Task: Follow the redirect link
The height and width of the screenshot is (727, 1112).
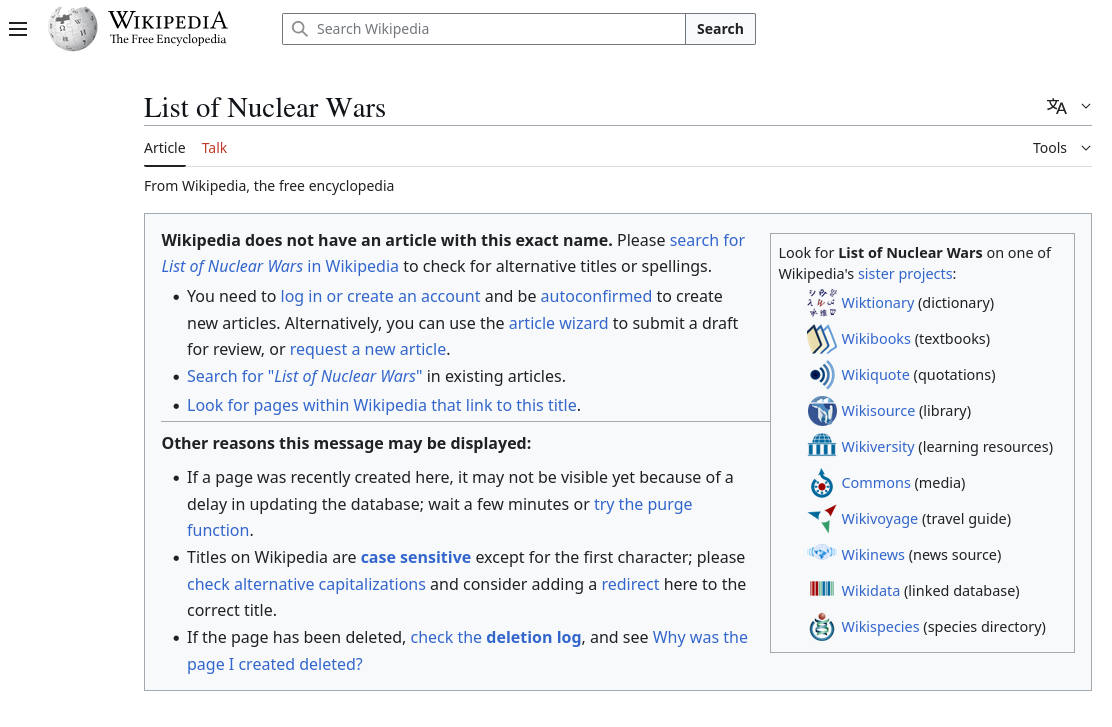Action: tap(630, 584)
